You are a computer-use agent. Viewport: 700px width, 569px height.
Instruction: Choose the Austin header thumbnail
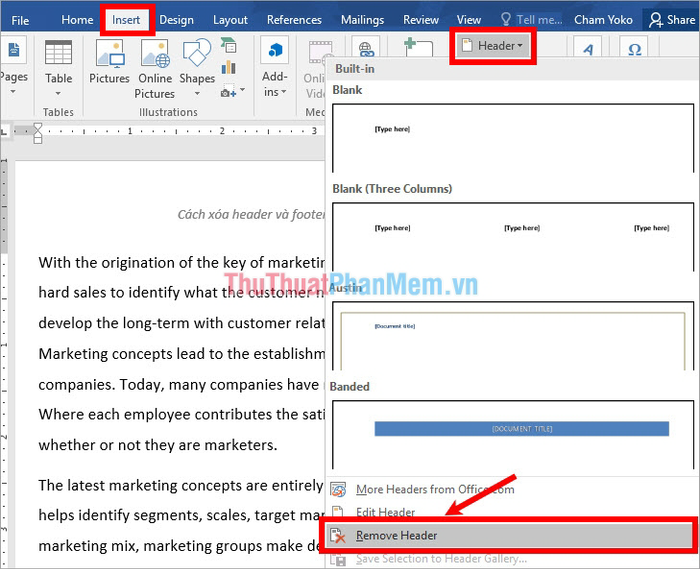pyautogui.click(x=513, y=336)
